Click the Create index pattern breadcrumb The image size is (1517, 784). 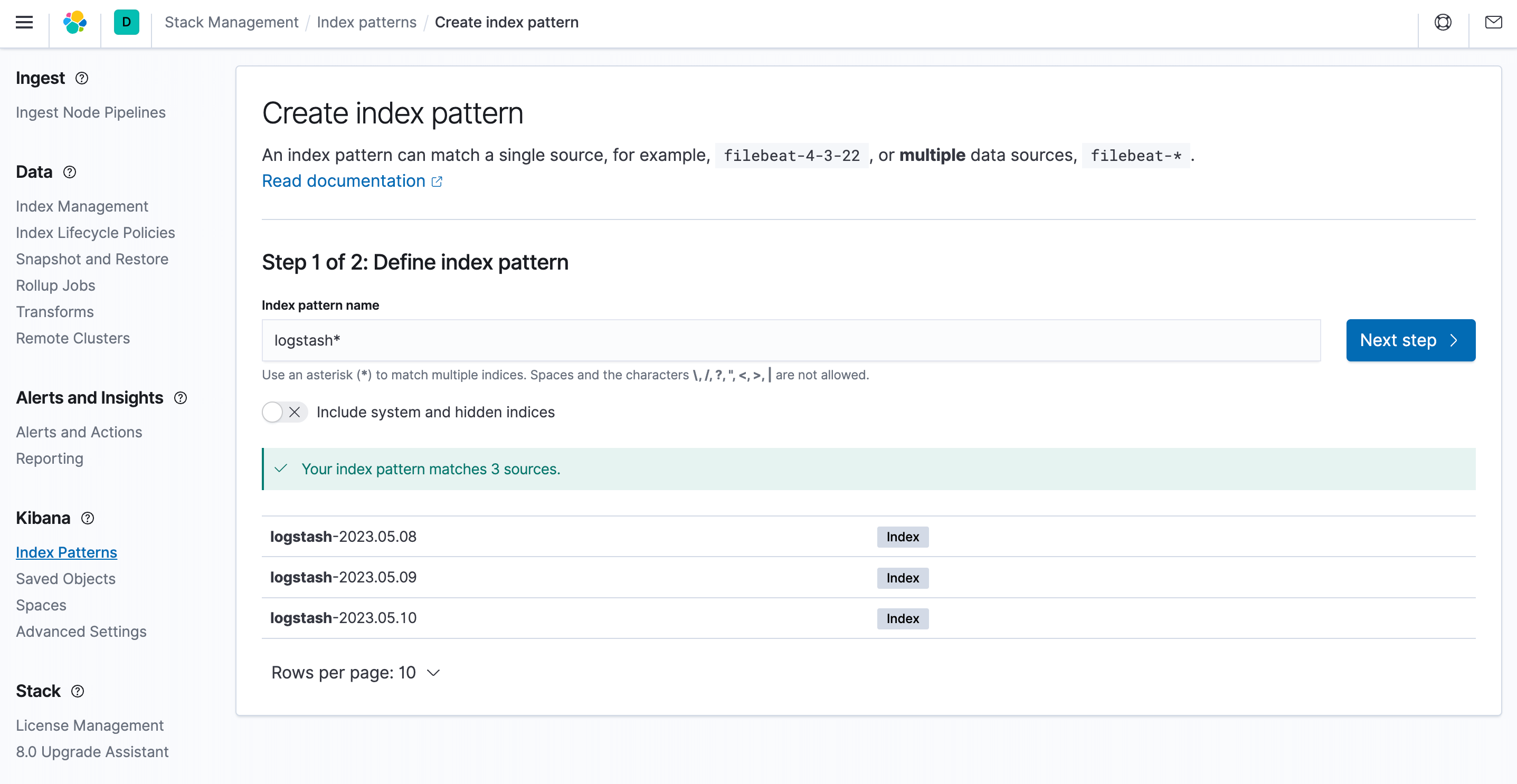pyautogui.click(x=506, y=22)
